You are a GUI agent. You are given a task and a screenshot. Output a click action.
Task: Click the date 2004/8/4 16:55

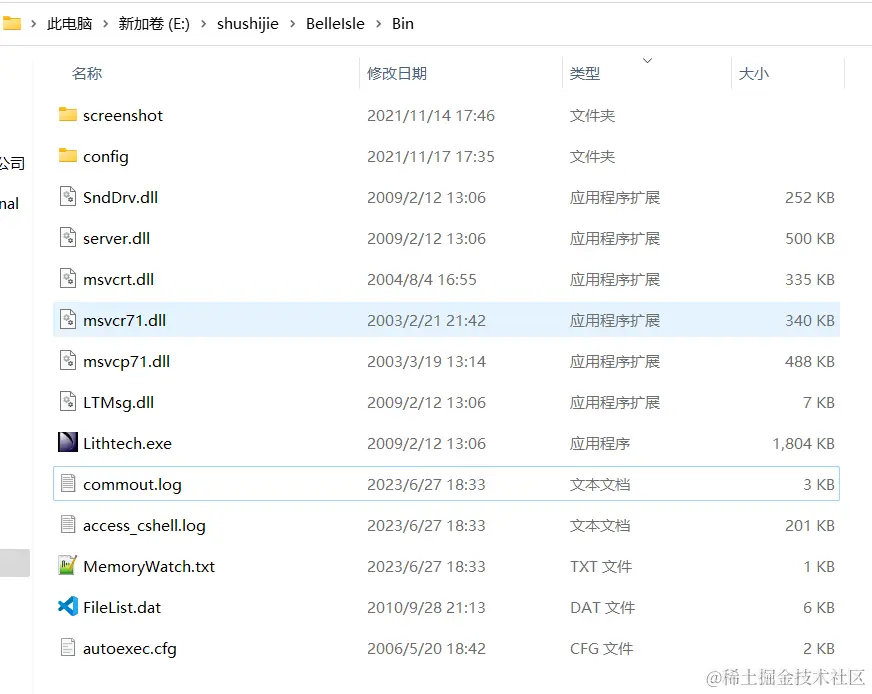click(x=422, y=280)
